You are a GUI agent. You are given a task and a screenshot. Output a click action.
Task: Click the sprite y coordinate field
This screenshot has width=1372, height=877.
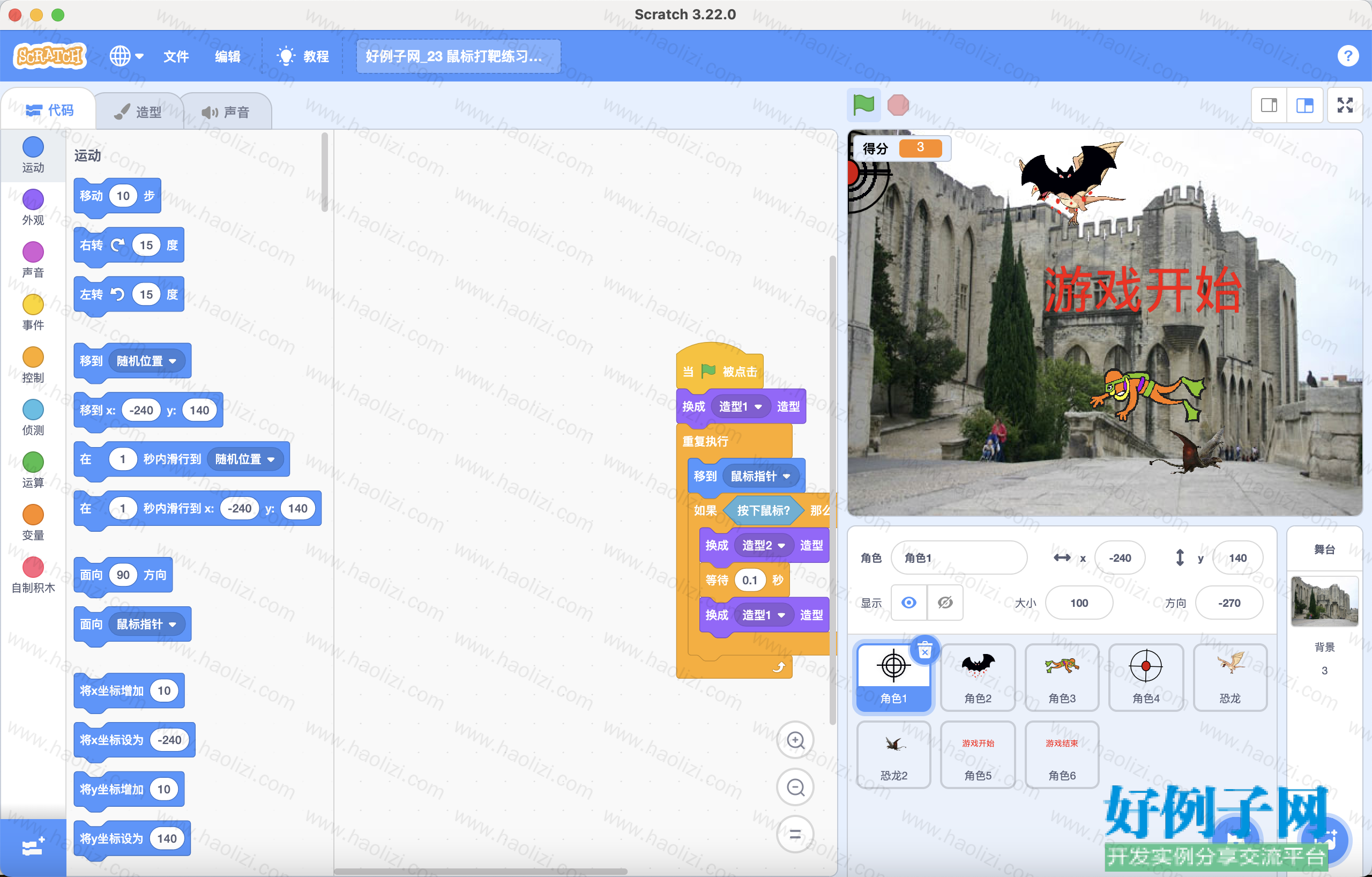coord(1237,558)
